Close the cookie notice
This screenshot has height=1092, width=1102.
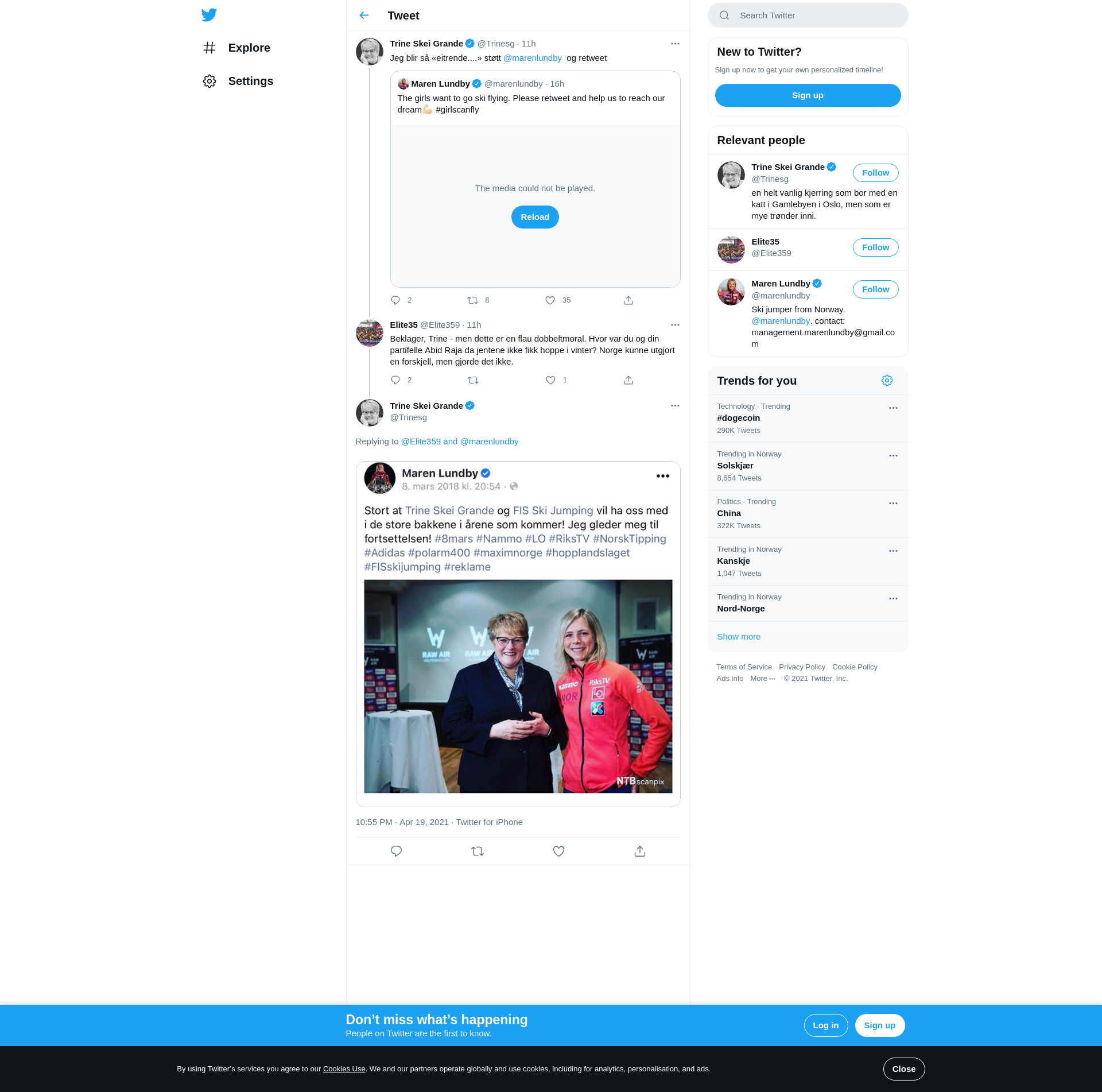[903, 1069]
